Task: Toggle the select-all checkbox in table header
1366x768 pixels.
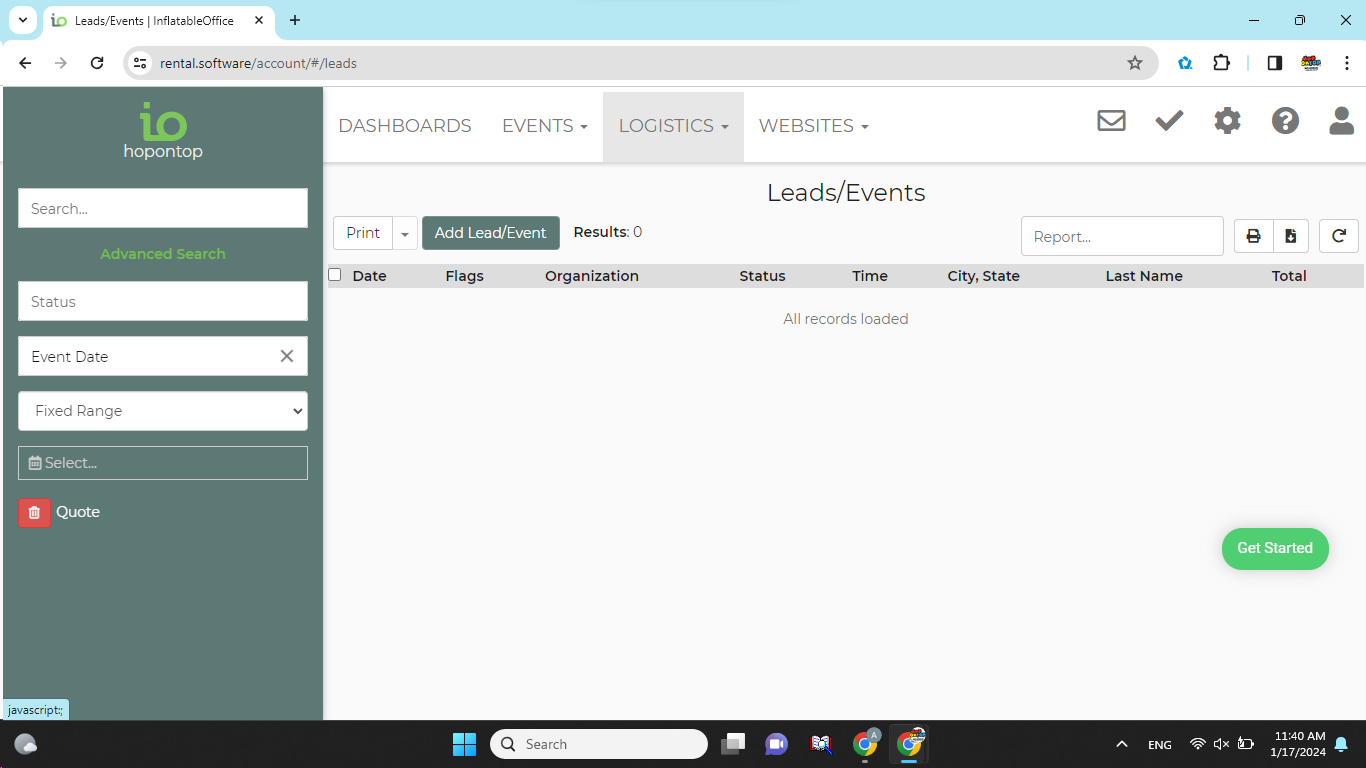Action: pyautogui.click(x=335, y=275)
